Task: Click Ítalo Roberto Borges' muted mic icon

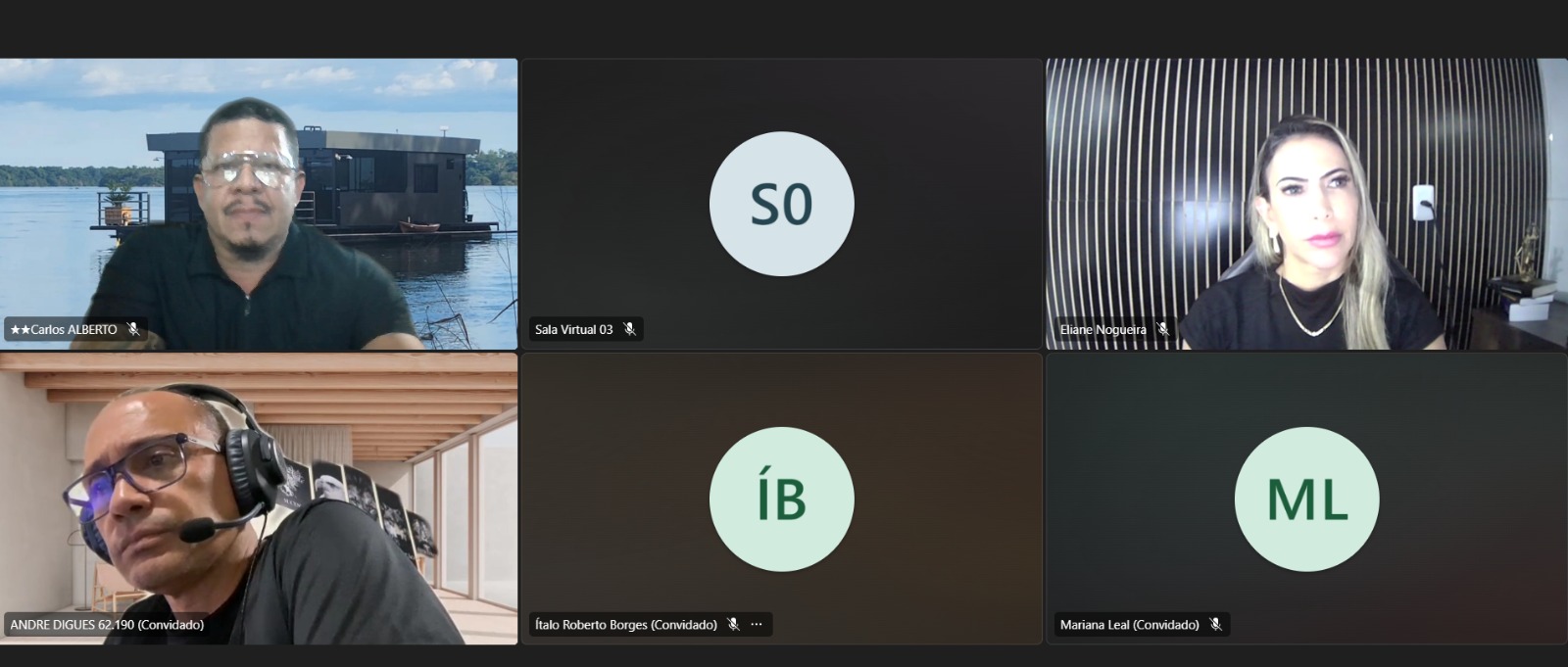Action: [x=733, y=625]
